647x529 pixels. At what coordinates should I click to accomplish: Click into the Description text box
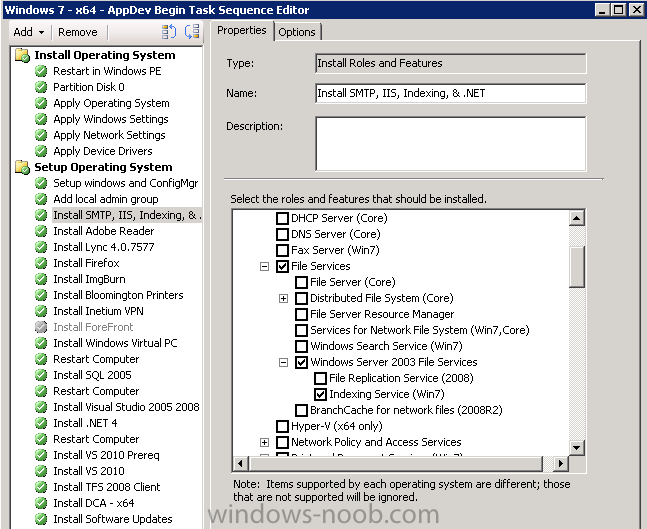coord(450,144)
